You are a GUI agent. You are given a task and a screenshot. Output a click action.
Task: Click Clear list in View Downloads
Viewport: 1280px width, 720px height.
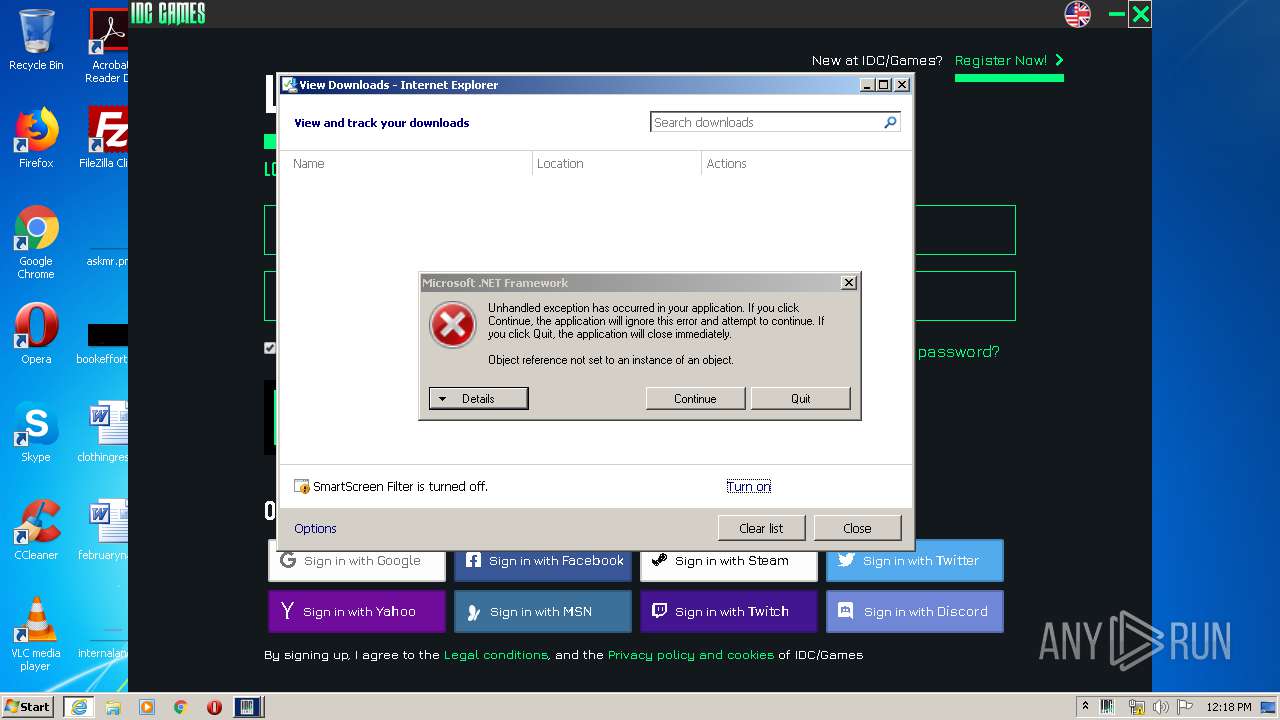(x=761, y=528)
